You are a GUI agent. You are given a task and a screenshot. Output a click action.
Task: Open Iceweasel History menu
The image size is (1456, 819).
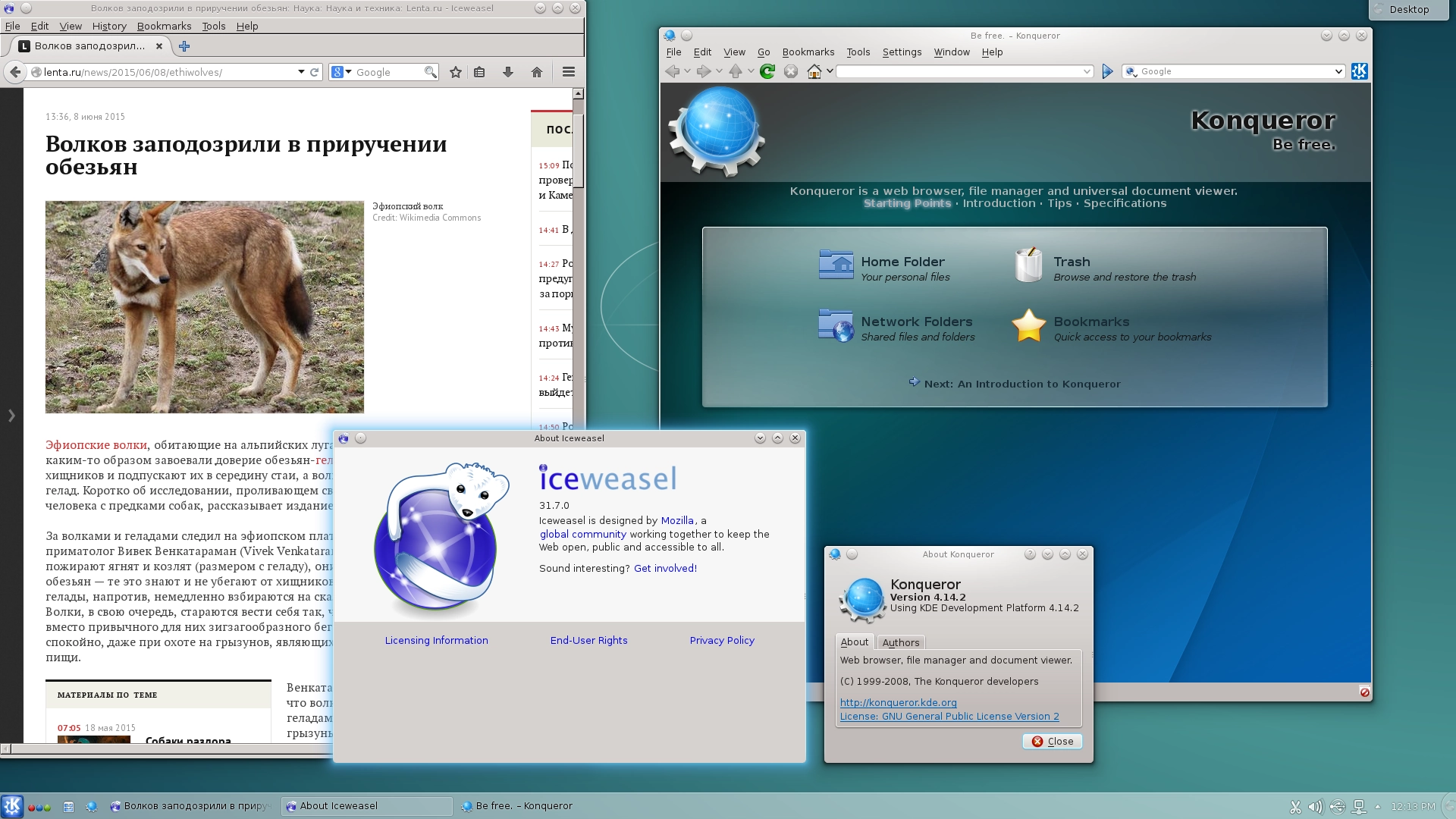point(109,26)
